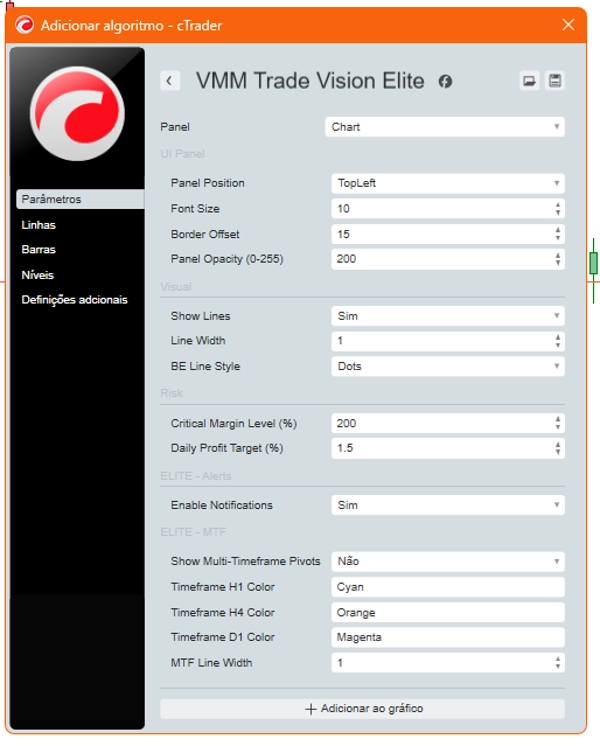Go to the Níveis tab
This screenshot has height=746, width=600.
tap(38, 275)
